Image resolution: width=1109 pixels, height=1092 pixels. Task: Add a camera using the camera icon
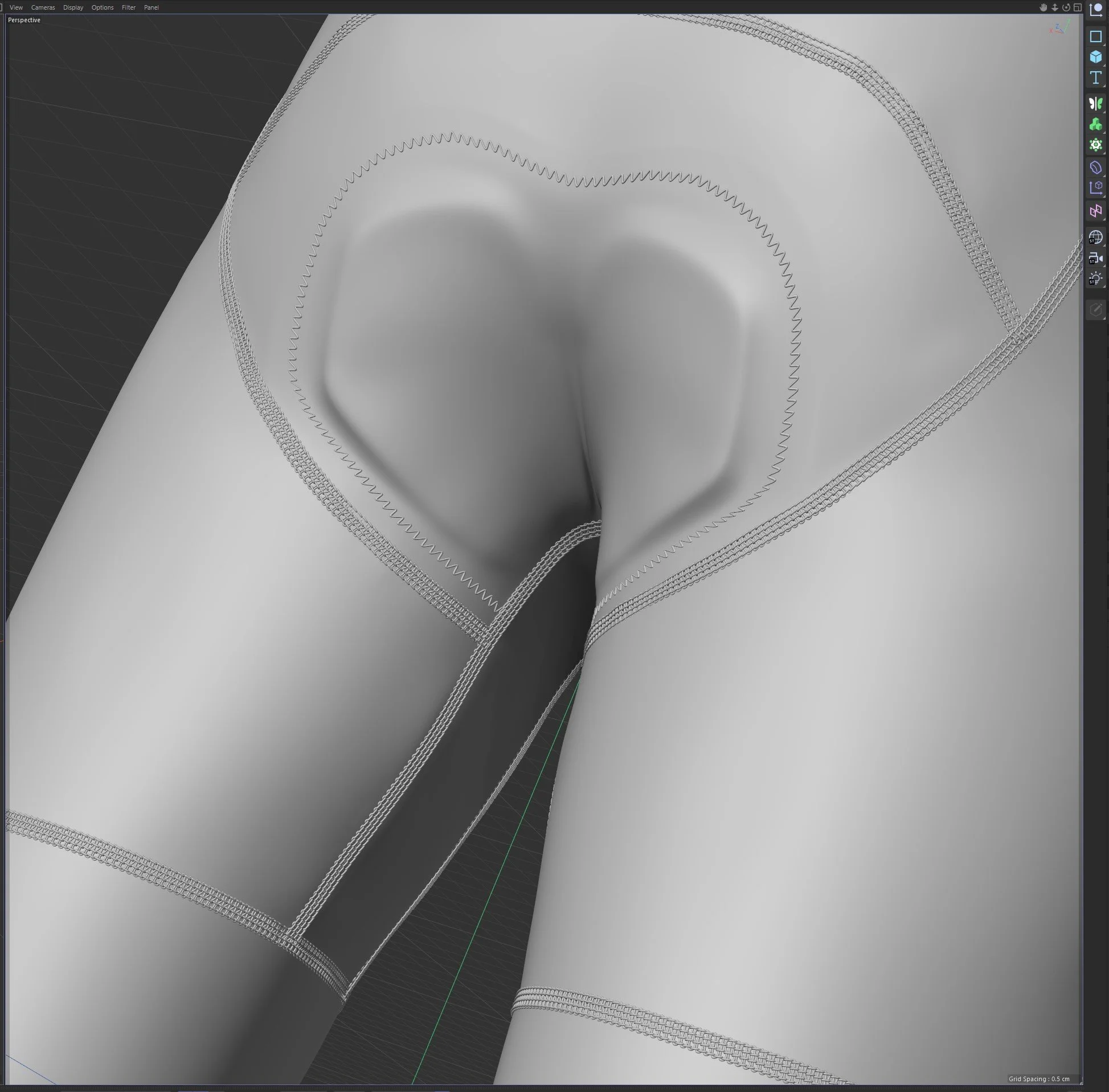tap(1095, 258)
